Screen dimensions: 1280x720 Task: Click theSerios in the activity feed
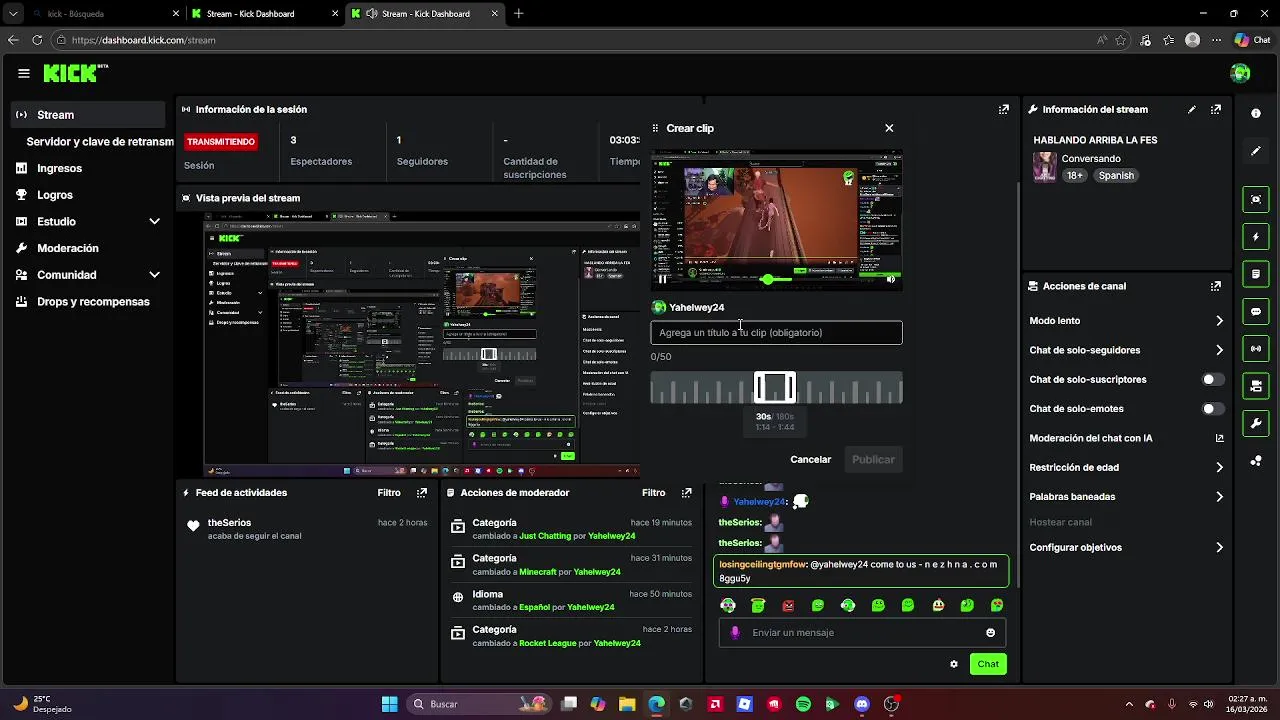click(229, 523)
